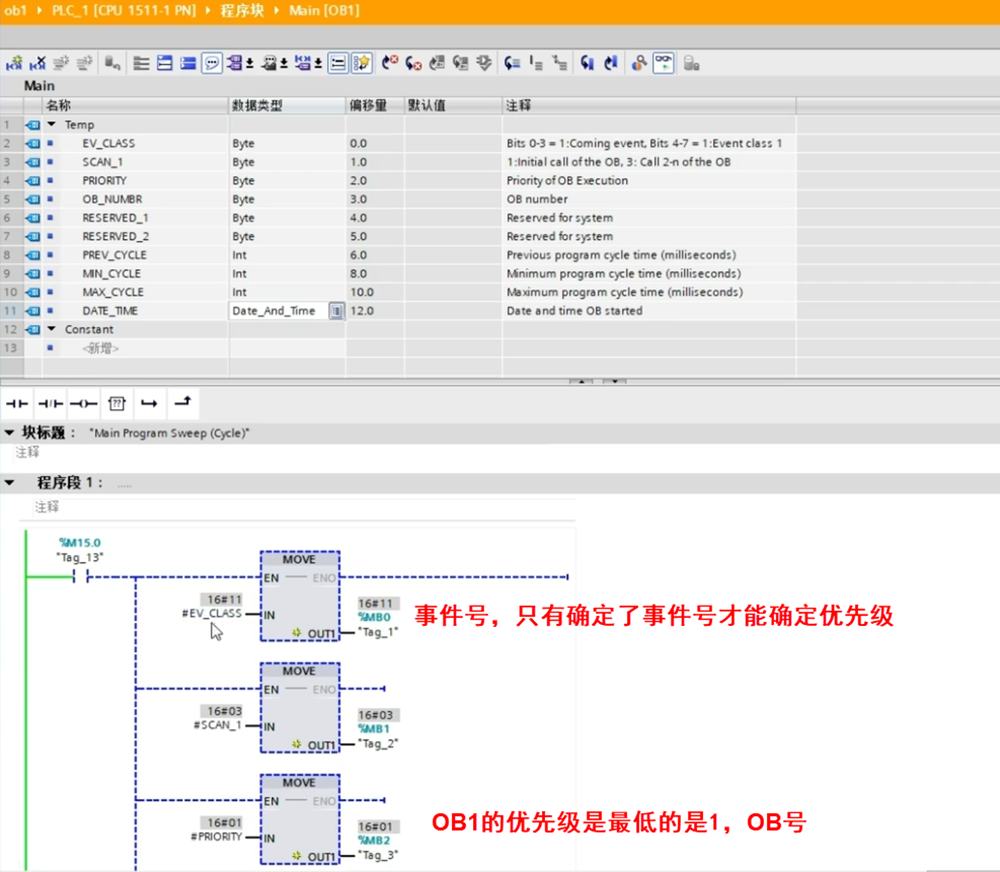Click the insert network toolbar icon
1000x872 pixels.
(14, 63)
